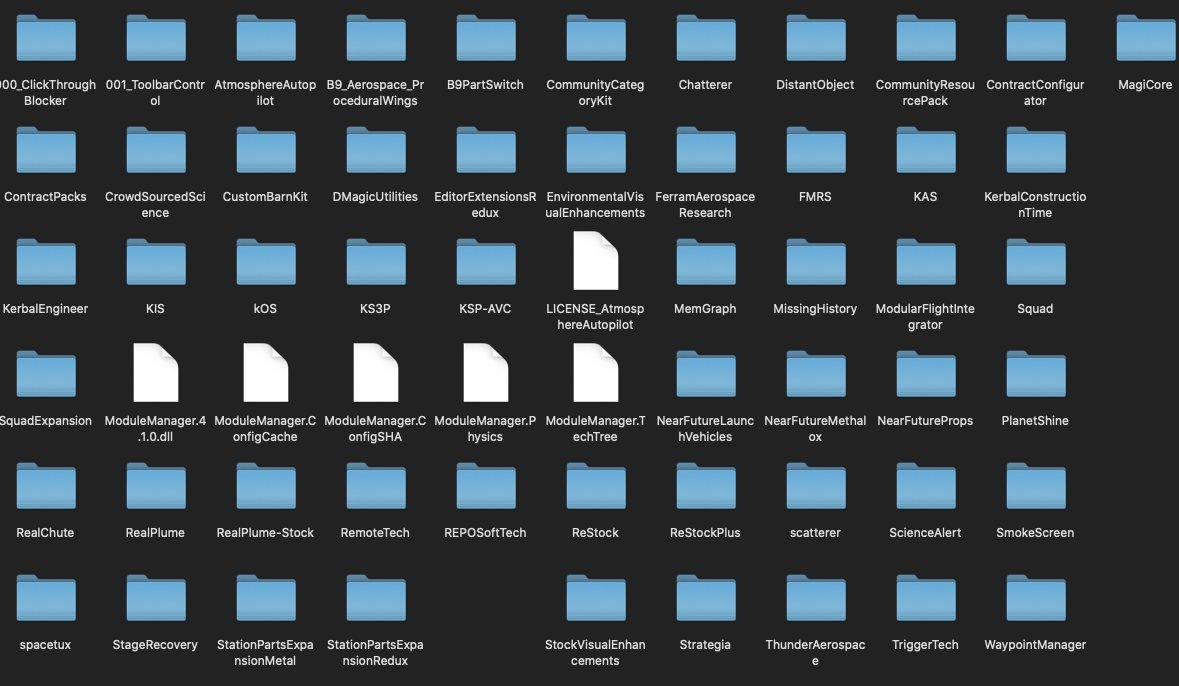Image resolution: width=1179 pixels, height=686 pixels.
Task: Select the B9_Aerospace_ProceduralWings folder icon
Action: coord(376,38)
